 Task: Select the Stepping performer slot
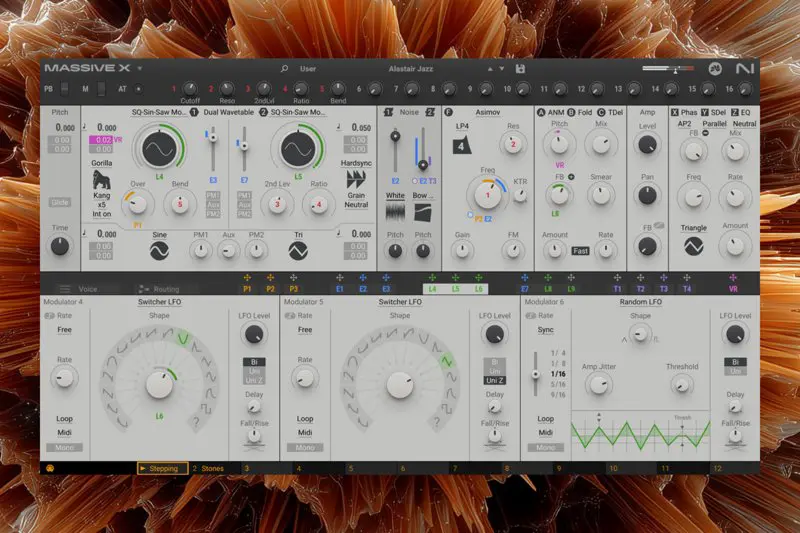click(163, 467)
